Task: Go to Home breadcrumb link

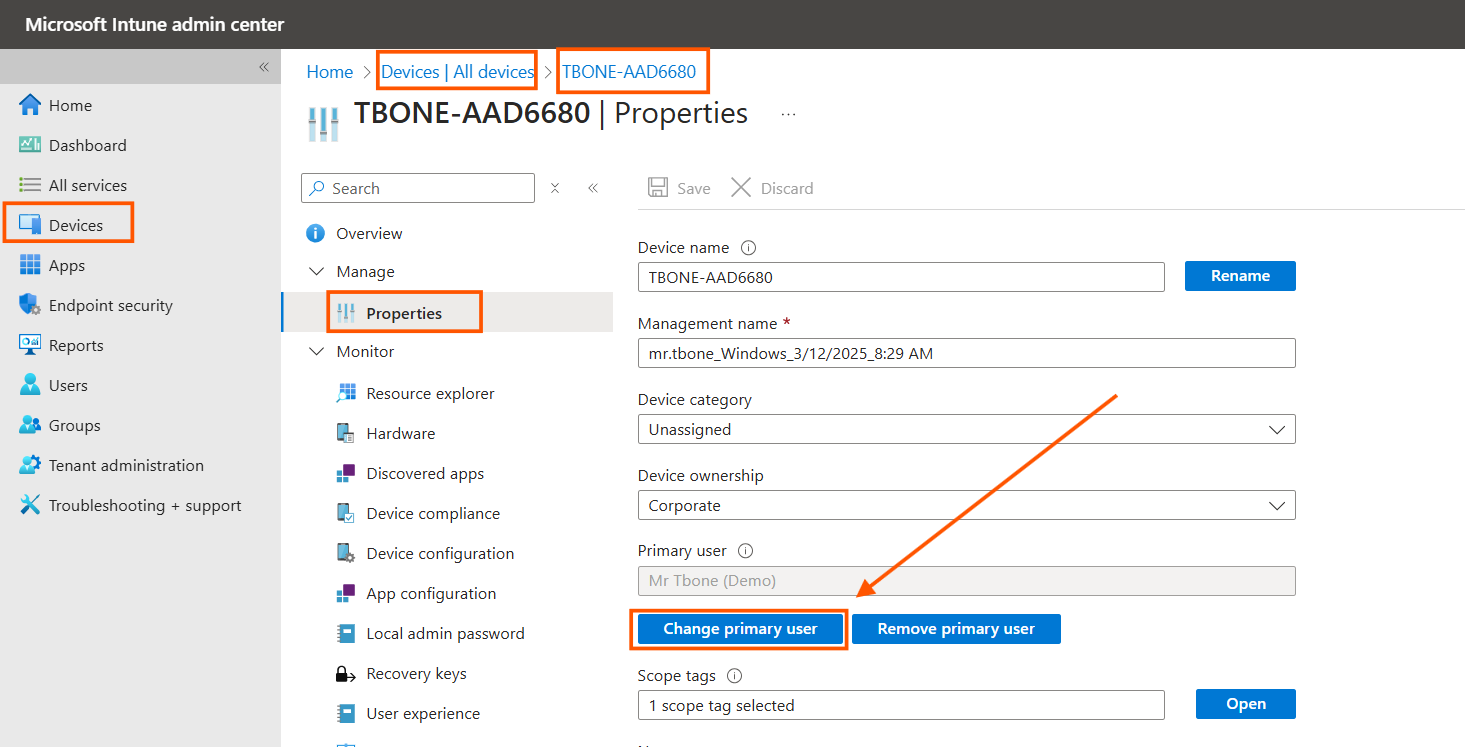Action: (330, 72)
